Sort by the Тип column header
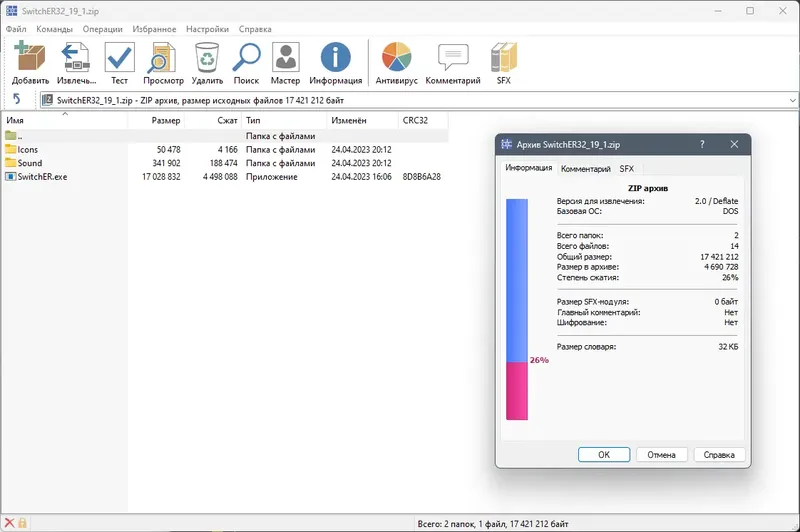The width and height of the screenshot is (800, 532). (x=284, y=120)
